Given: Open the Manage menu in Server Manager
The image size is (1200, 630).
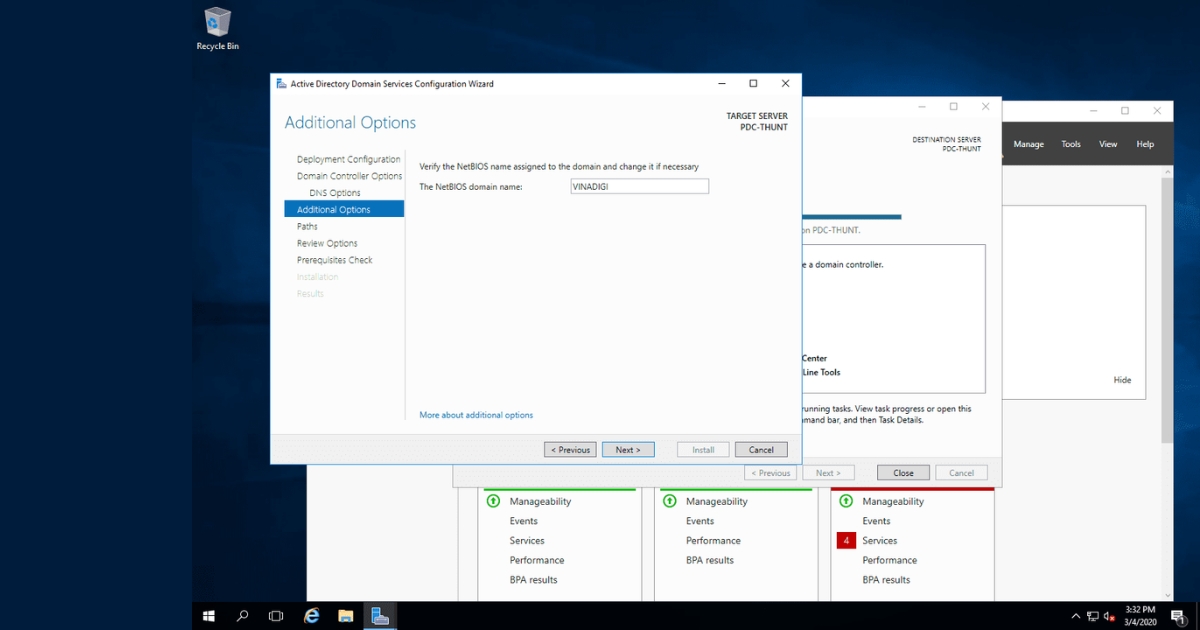Looking at the screenshot, I should click(1028, 143).
